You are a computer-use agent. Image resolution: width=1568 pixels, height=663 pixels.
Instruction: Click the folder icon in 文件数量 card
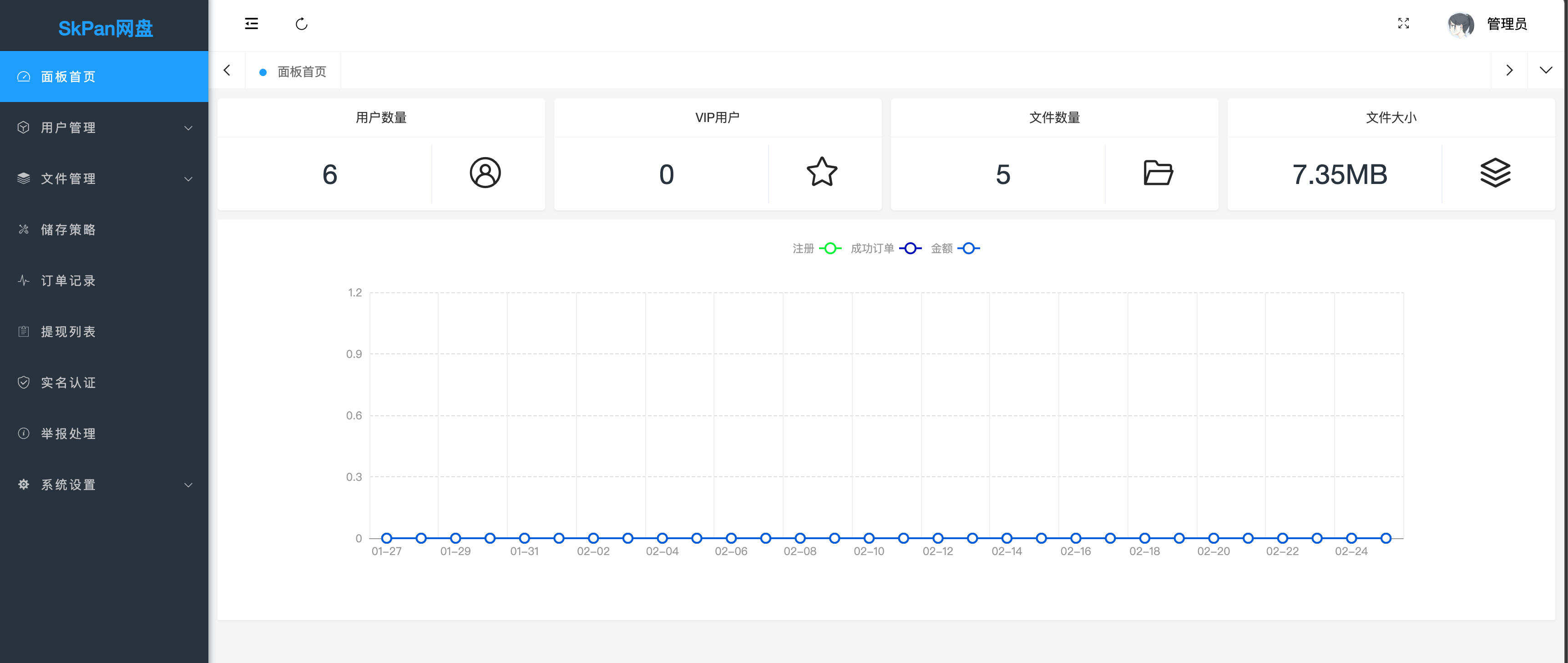tap(1158, 173)
